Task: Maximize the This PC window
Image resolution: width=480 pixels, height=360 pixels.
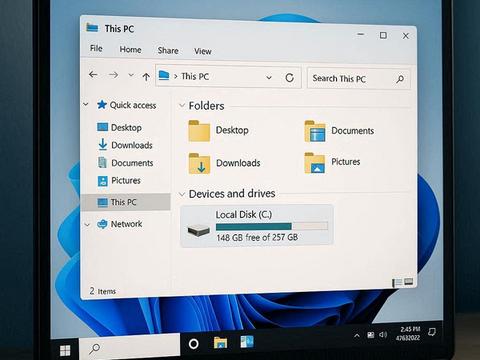Action: [383, 35]
